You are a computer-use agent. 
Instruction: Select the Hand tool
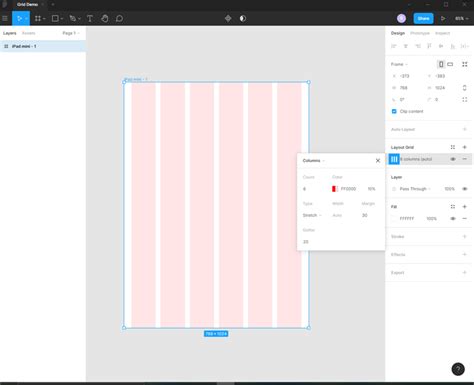point(105,18)
